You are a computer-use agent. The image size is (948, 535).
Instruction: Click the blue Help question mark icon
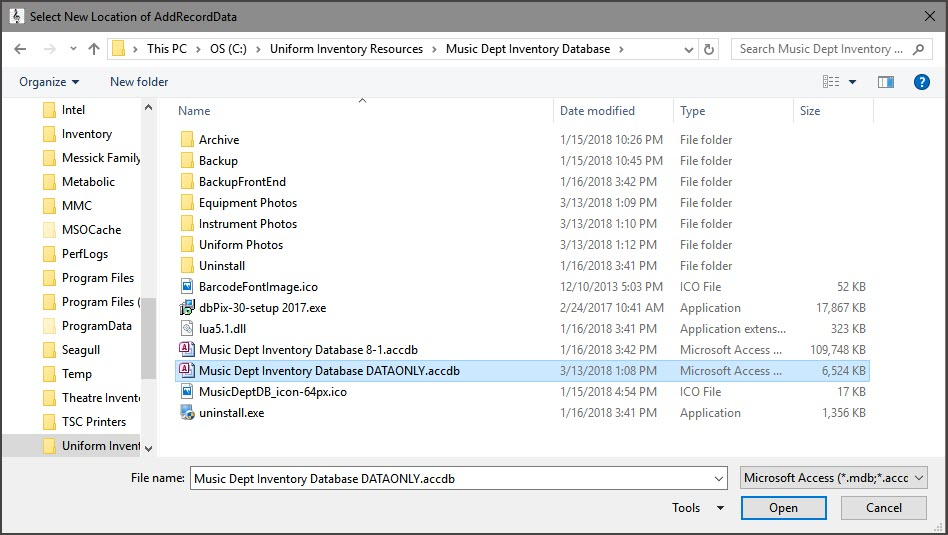click(x=922, y=82)
